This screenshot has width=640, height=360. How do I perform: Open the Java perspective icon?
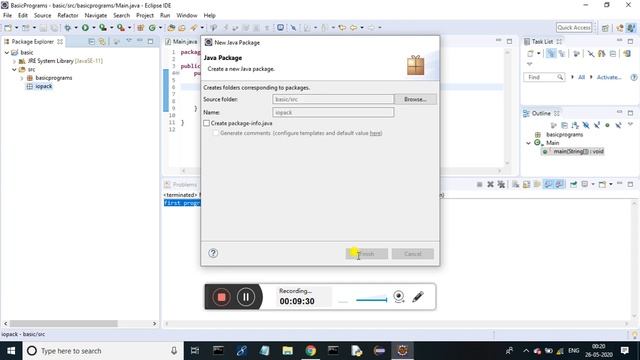631,27
